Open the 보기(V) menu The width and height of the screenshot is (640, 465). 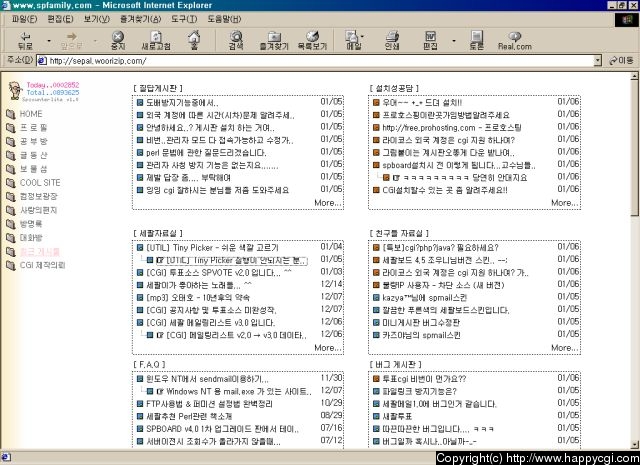96,19
